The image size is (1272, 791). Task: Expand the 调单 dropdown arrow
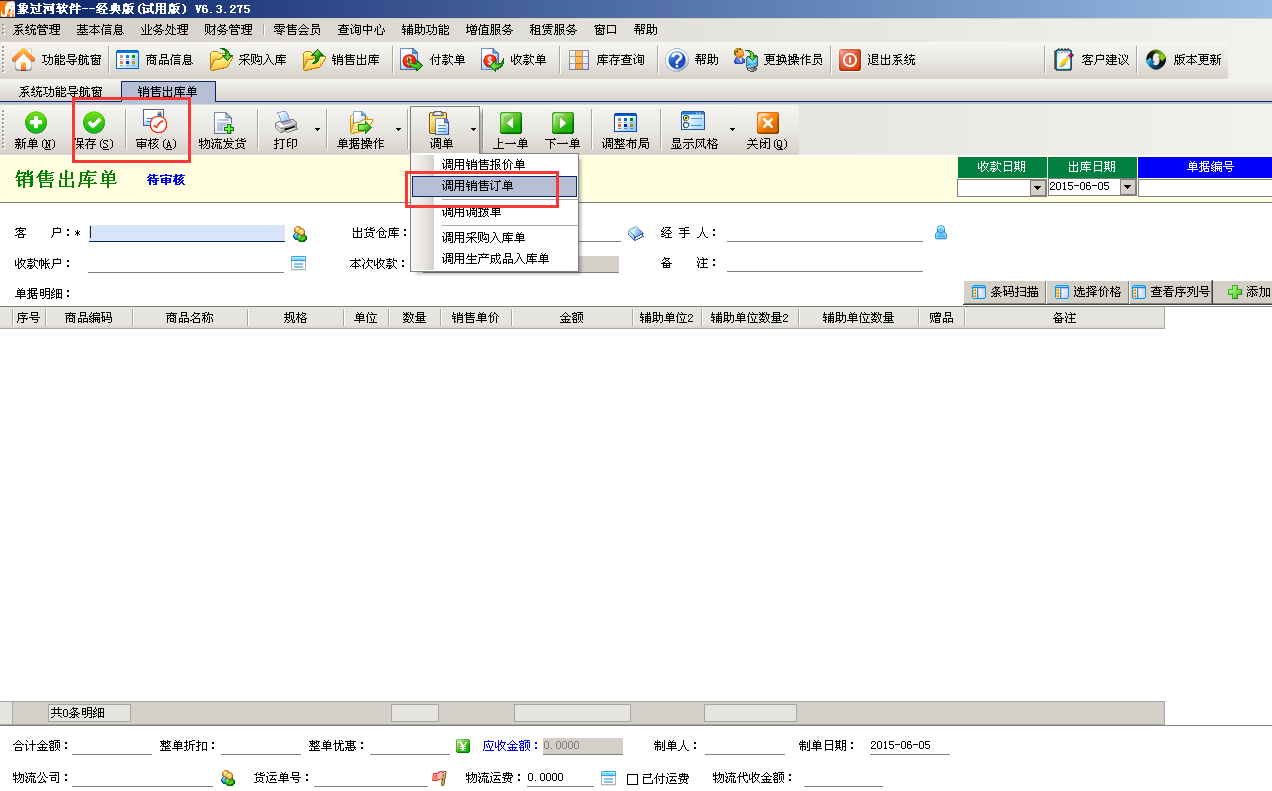click(x=472, y=129)
